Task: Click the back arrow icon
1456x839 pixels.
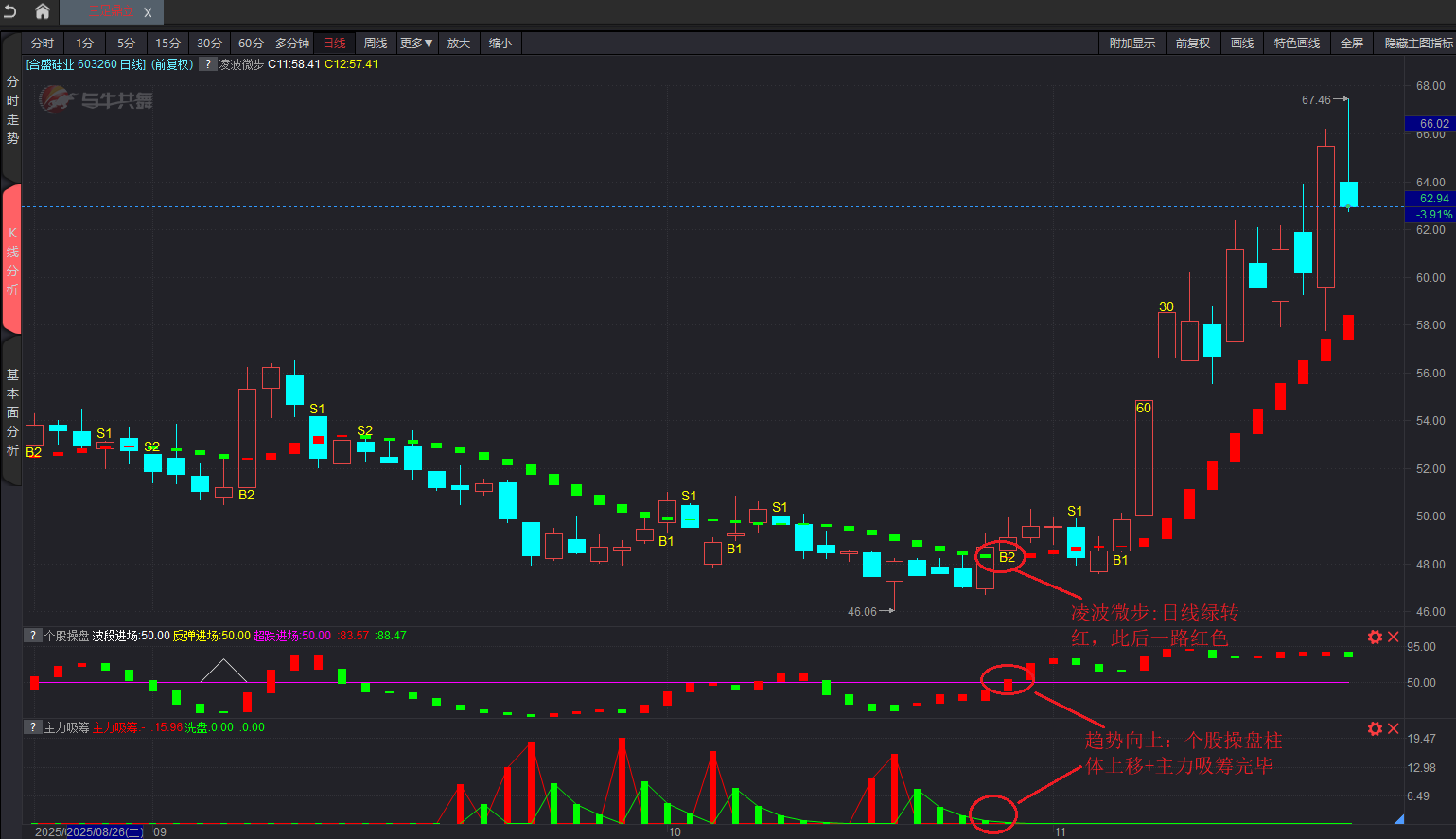Action: tap(10, 11)
